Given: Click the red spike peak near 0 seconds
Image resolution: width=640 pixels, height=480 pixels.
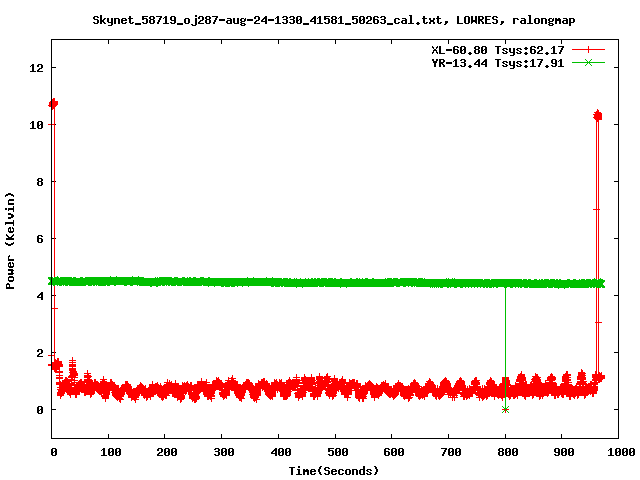Looking at the screenshot, I should 53,104.
